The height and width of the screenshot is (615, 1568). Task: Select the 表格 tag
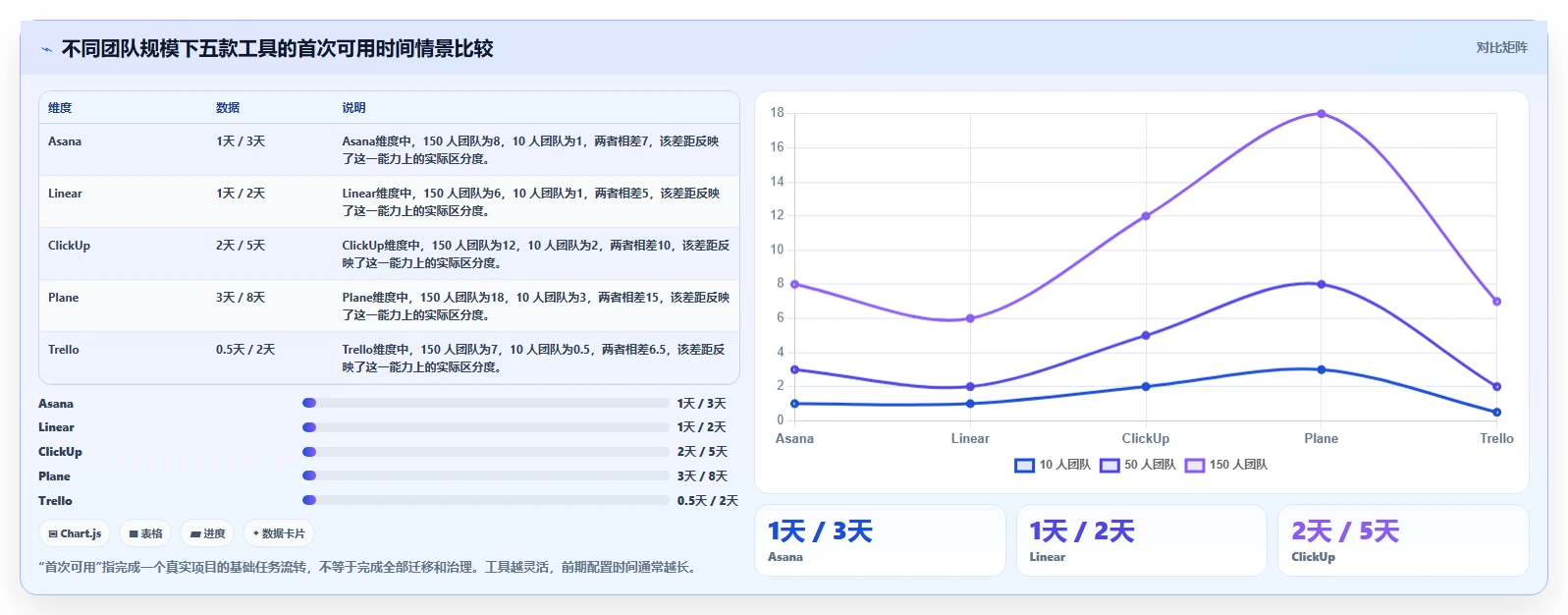coord(145,533)
